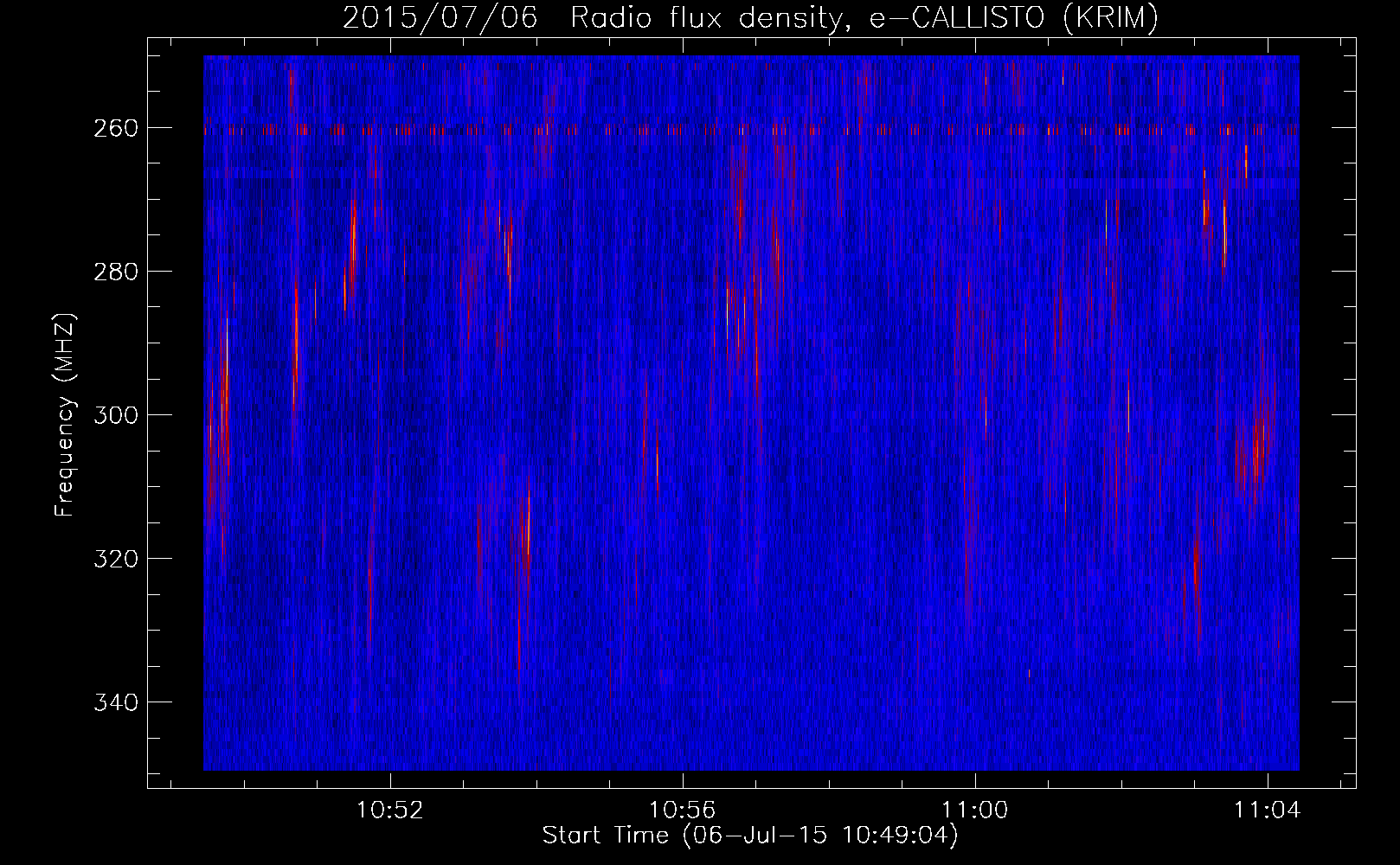Click the 'Frequency (MHZ)' axis label
This screenshot has width=1400, height=865.
[65, 414]
